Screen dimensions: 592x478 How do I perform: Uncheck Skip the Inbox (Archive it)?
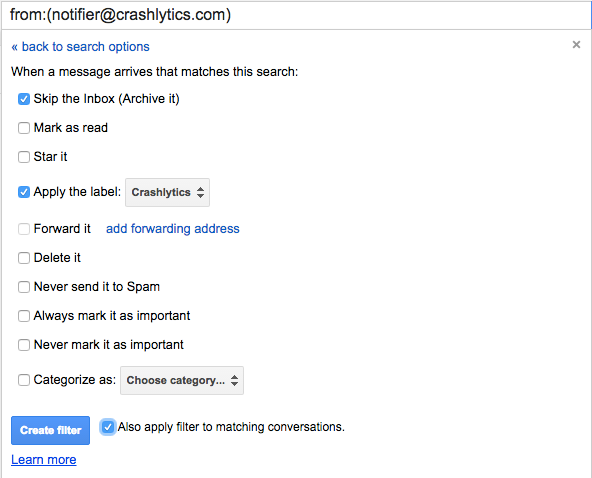pos(24,99)
